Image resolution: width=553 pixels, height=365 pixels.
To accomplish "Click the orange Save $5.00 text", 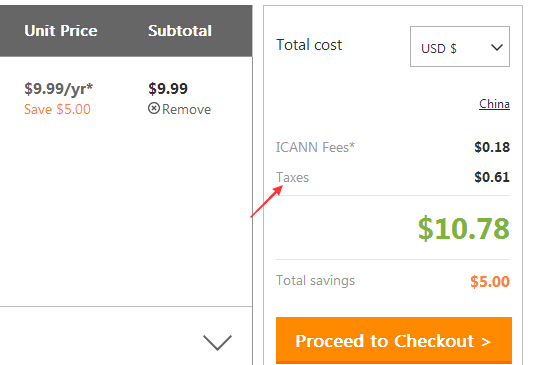I will [57, 109].
